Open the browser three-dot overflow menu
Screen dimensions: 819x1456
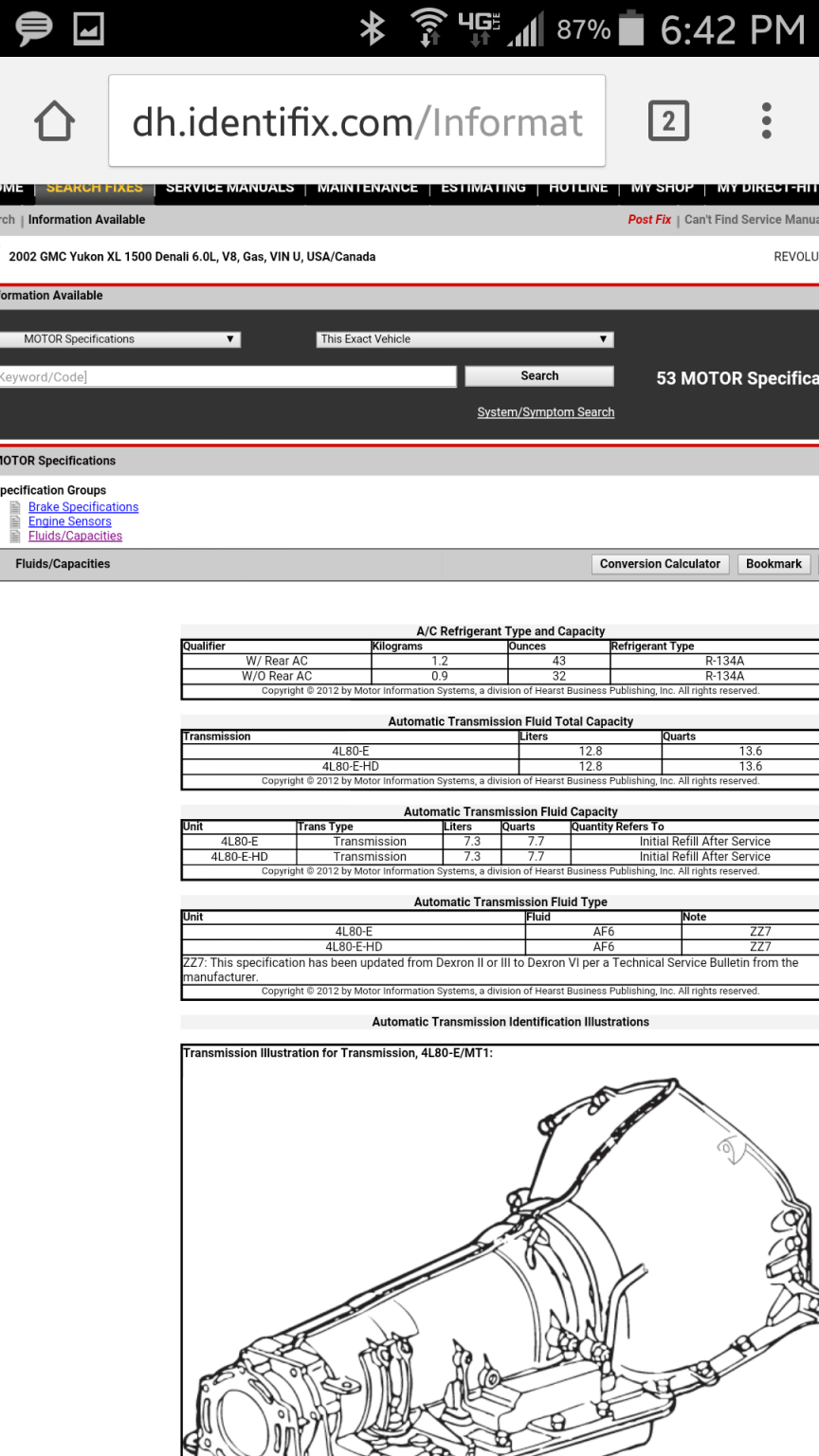click(x=766, y=121)
